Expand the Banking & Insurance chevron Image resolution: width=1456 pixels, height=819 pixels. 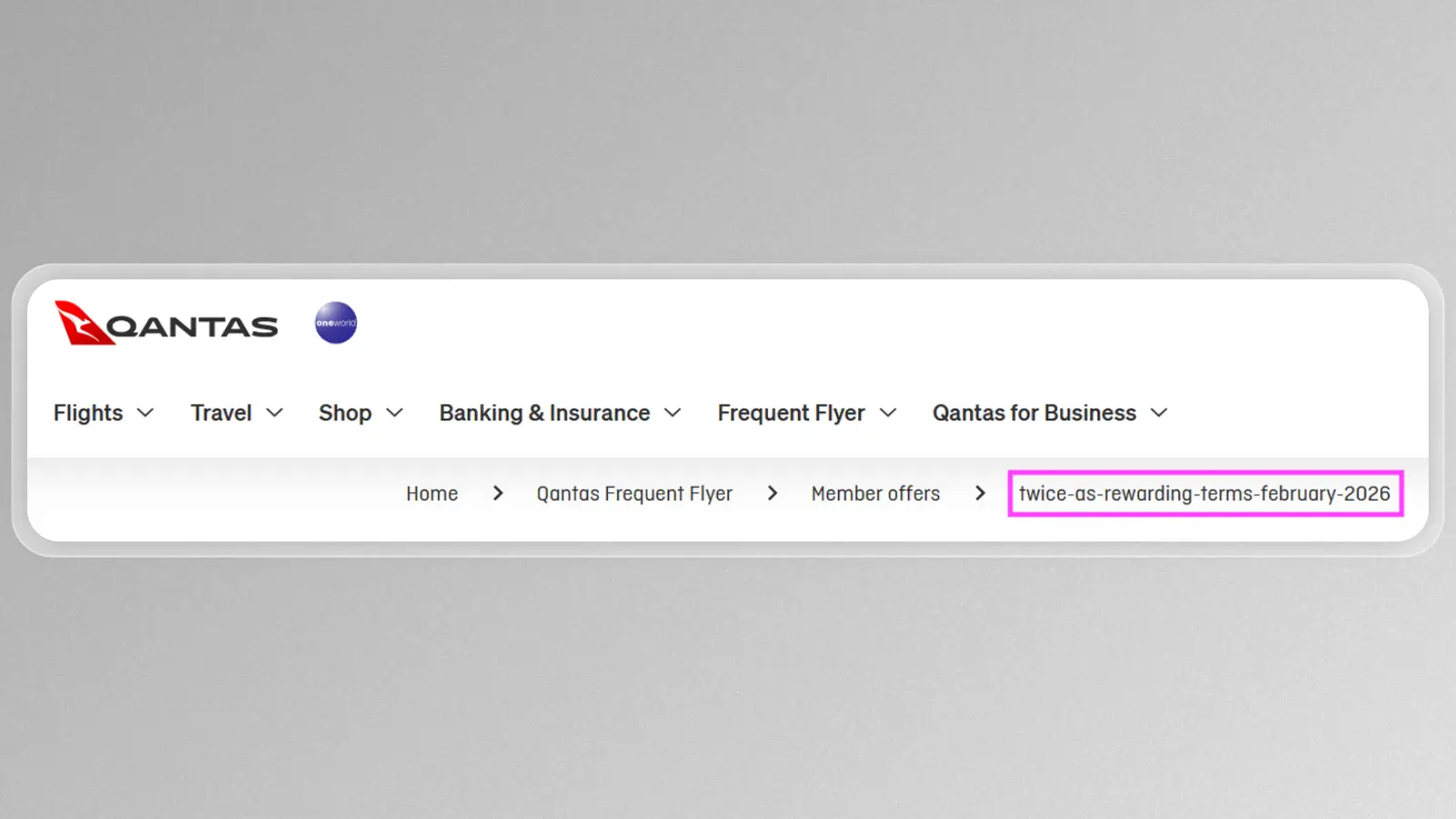672,413
